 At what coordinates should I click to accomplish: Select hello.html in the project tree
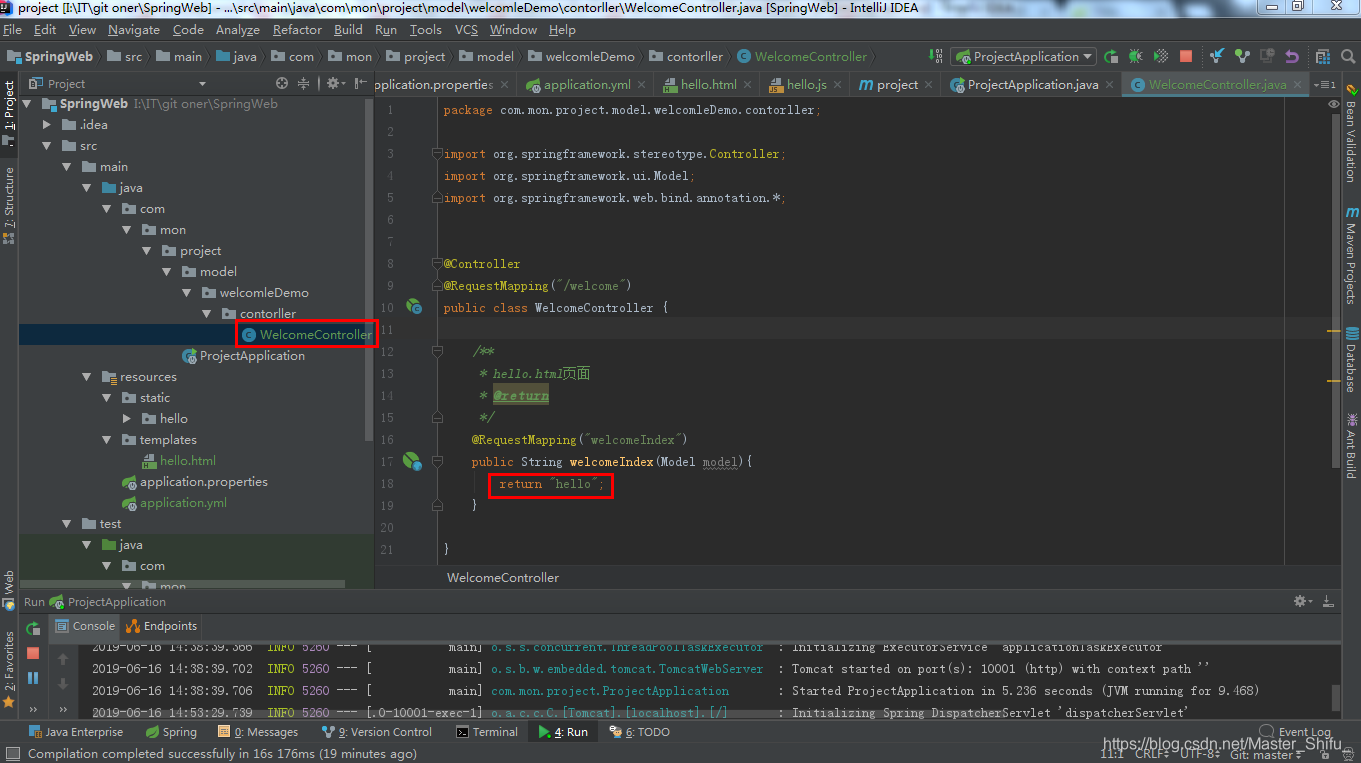pyautogui.click(x=179, y=461)
